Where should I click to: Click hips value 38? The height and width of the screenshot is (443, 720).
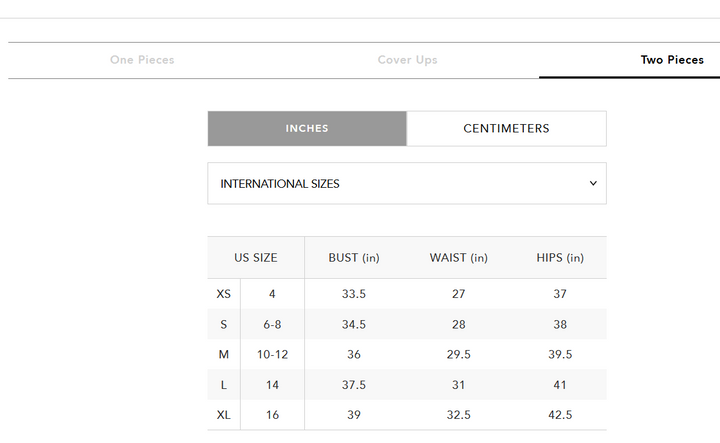pos(560,325)
